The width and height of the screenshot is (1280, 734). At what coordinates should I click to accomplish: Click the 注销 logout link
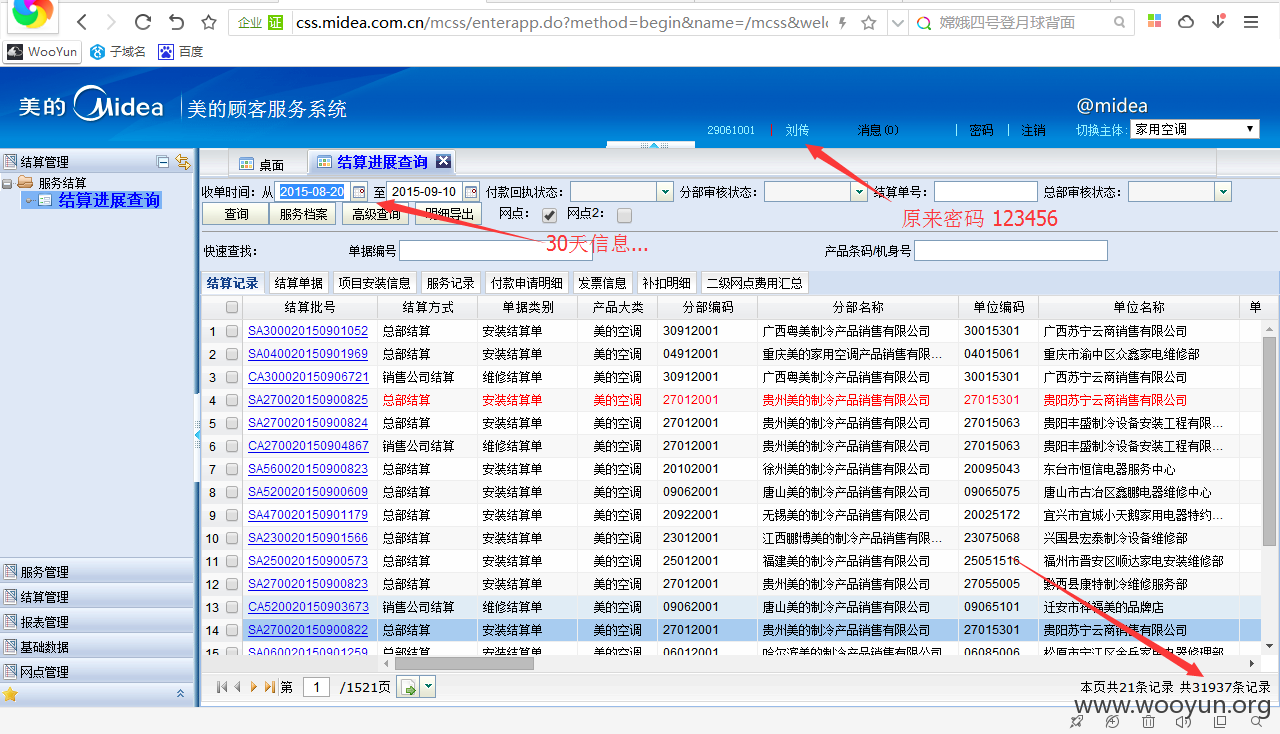1033,130
